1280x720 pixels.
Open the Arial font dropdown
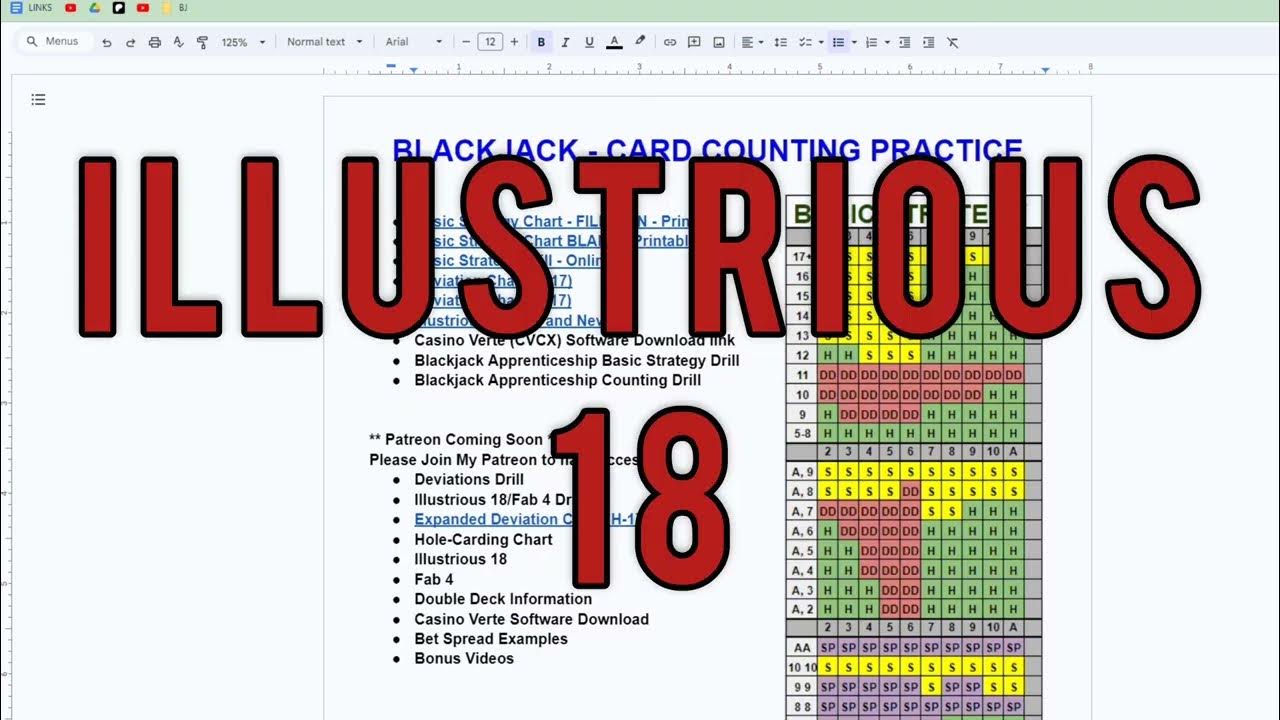click(x=414, y=42)
